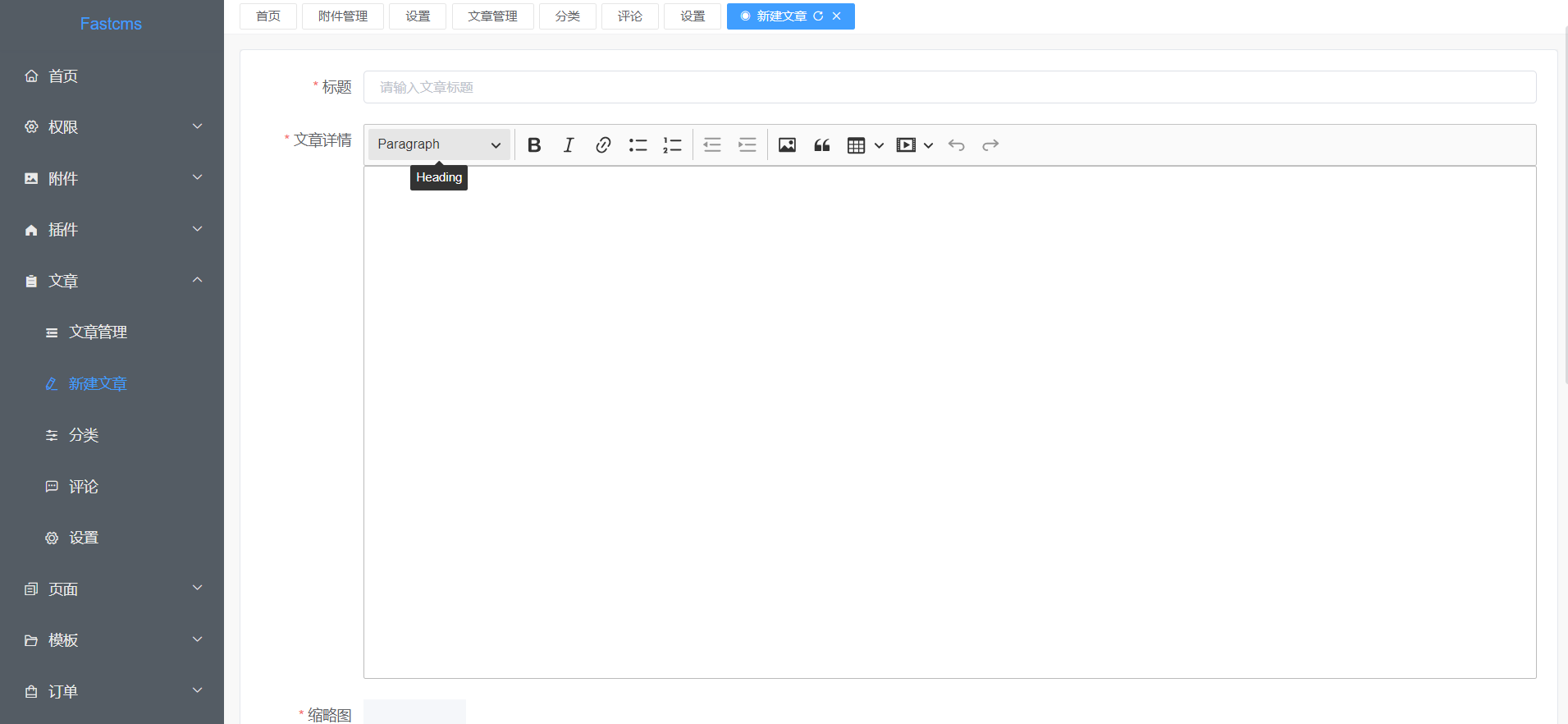1568x724 pixels.
Task: Insert a block quote
Action: coord(821,145)
